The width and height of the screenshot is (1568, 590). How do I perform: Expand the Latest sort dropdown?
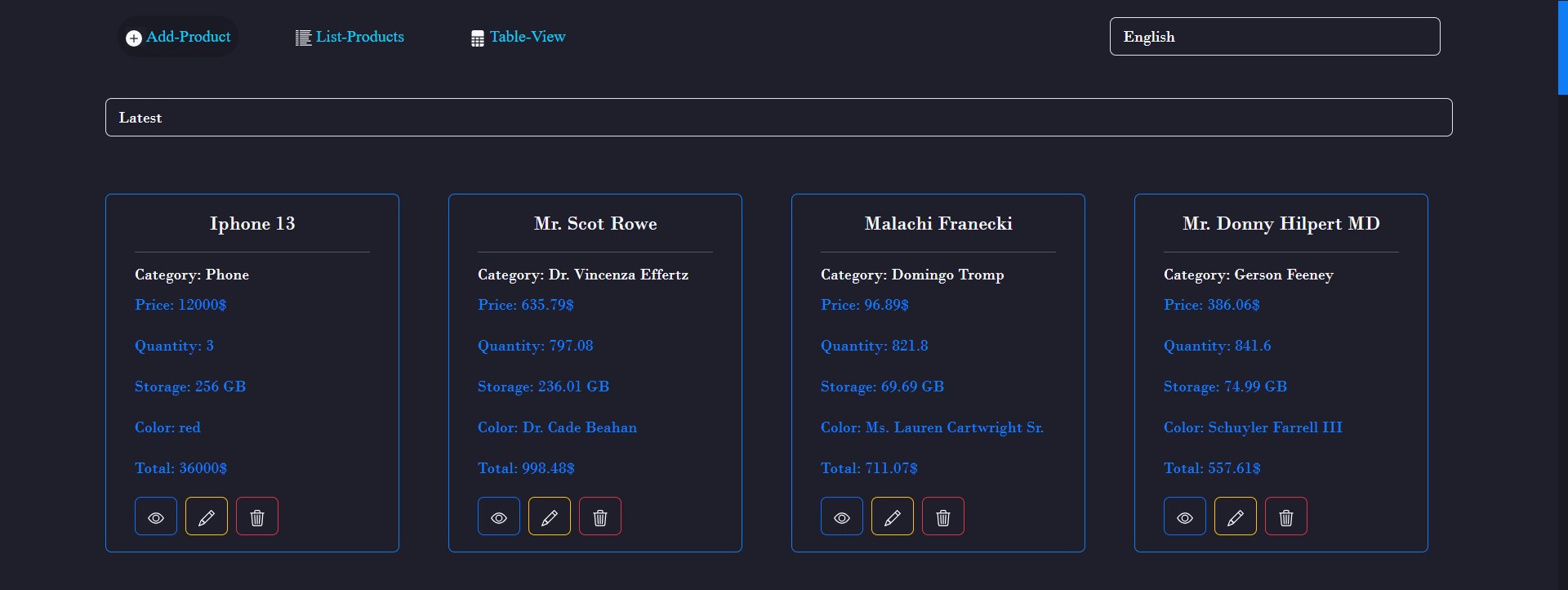(778, 118)
